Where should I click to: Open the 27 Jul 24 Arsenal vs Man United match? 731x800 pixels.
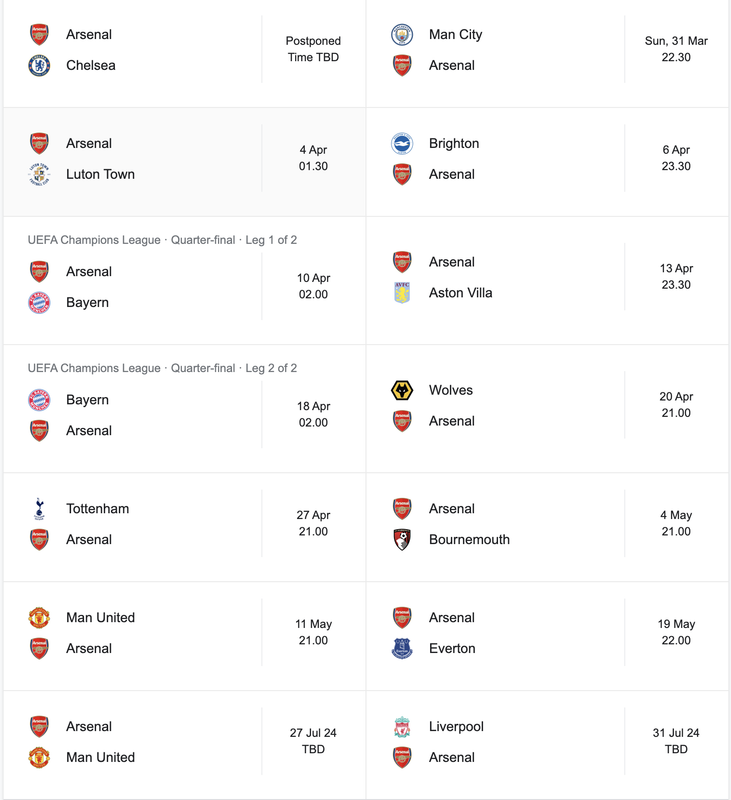pyautogui.click(x=185, y=741)
